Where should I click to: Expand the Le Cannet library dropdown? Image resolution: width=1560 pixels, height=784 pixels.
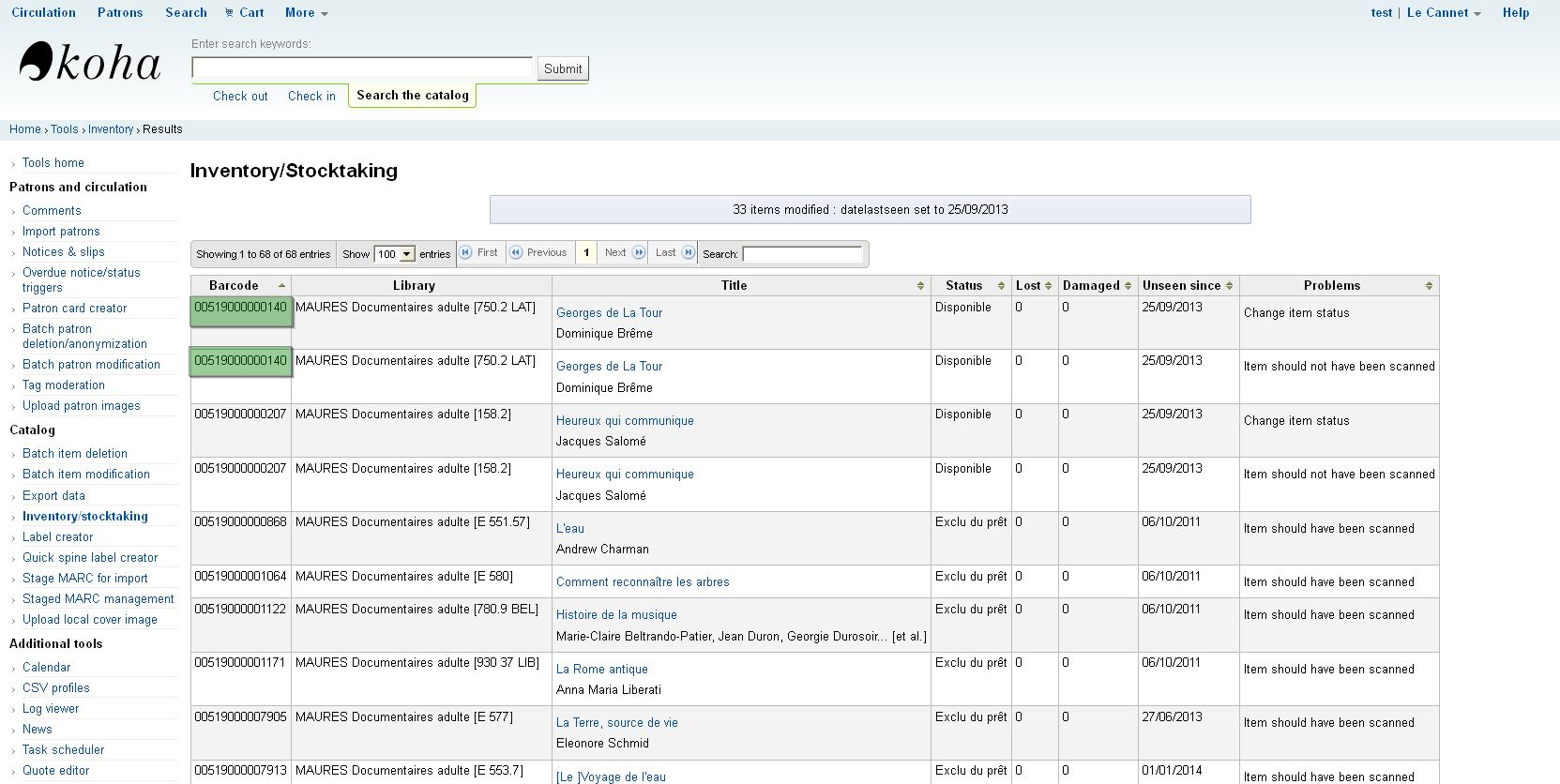coord(1443,12)
